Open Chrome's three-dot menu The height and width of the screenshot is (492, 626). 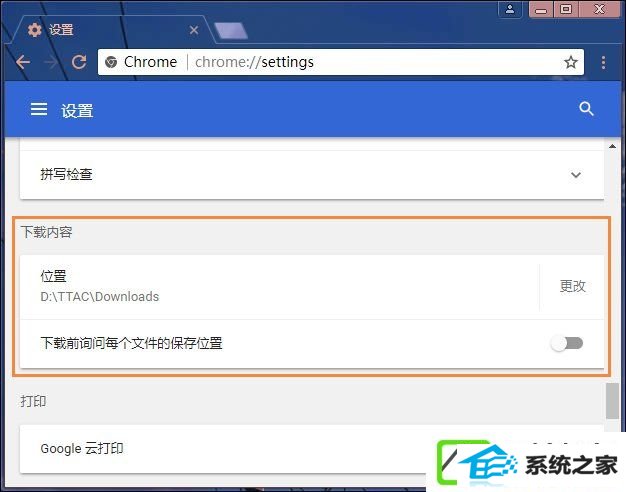click(x=603, y=62)
